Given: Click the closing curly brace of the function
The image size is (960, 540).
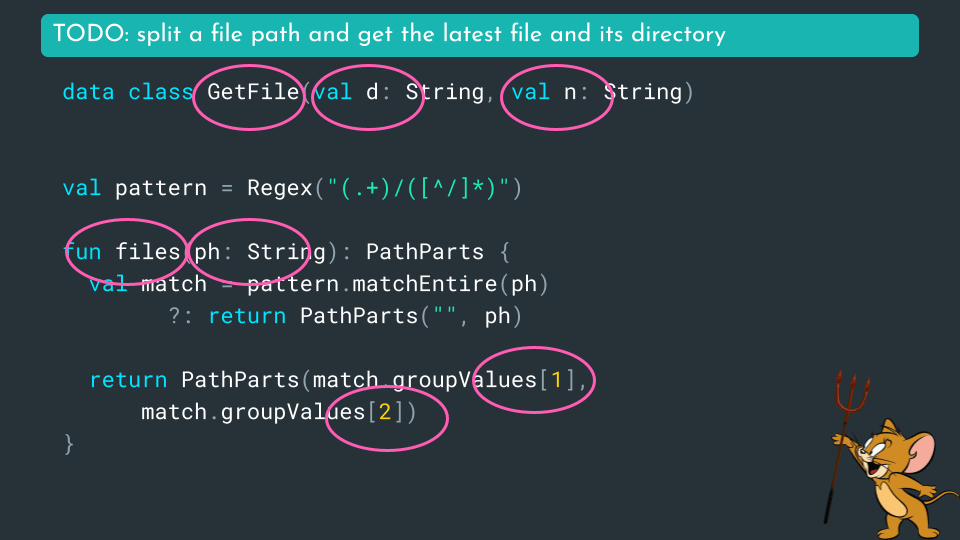Looking at the screenshot, I should [68, 442].
